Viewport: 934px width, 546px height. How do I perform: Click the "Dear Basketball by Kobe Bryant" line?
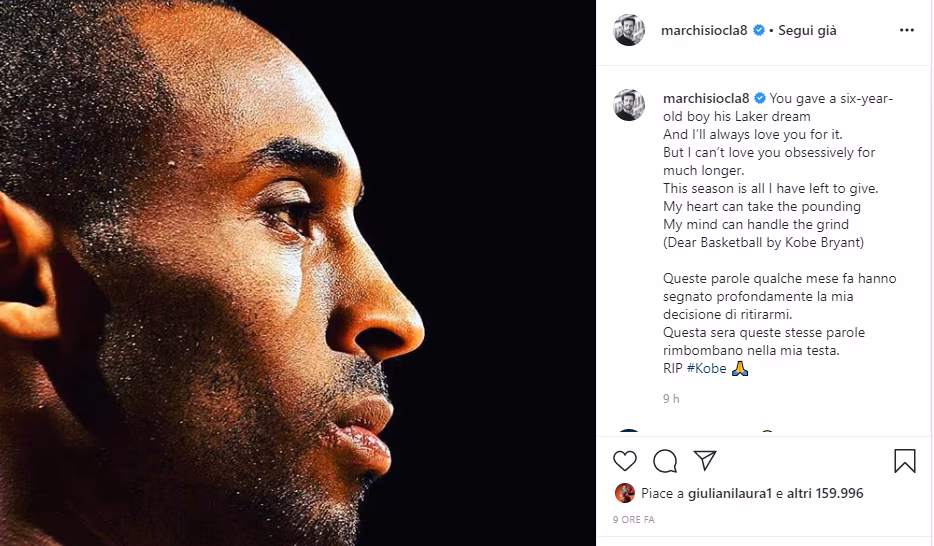tap(761, 242)
